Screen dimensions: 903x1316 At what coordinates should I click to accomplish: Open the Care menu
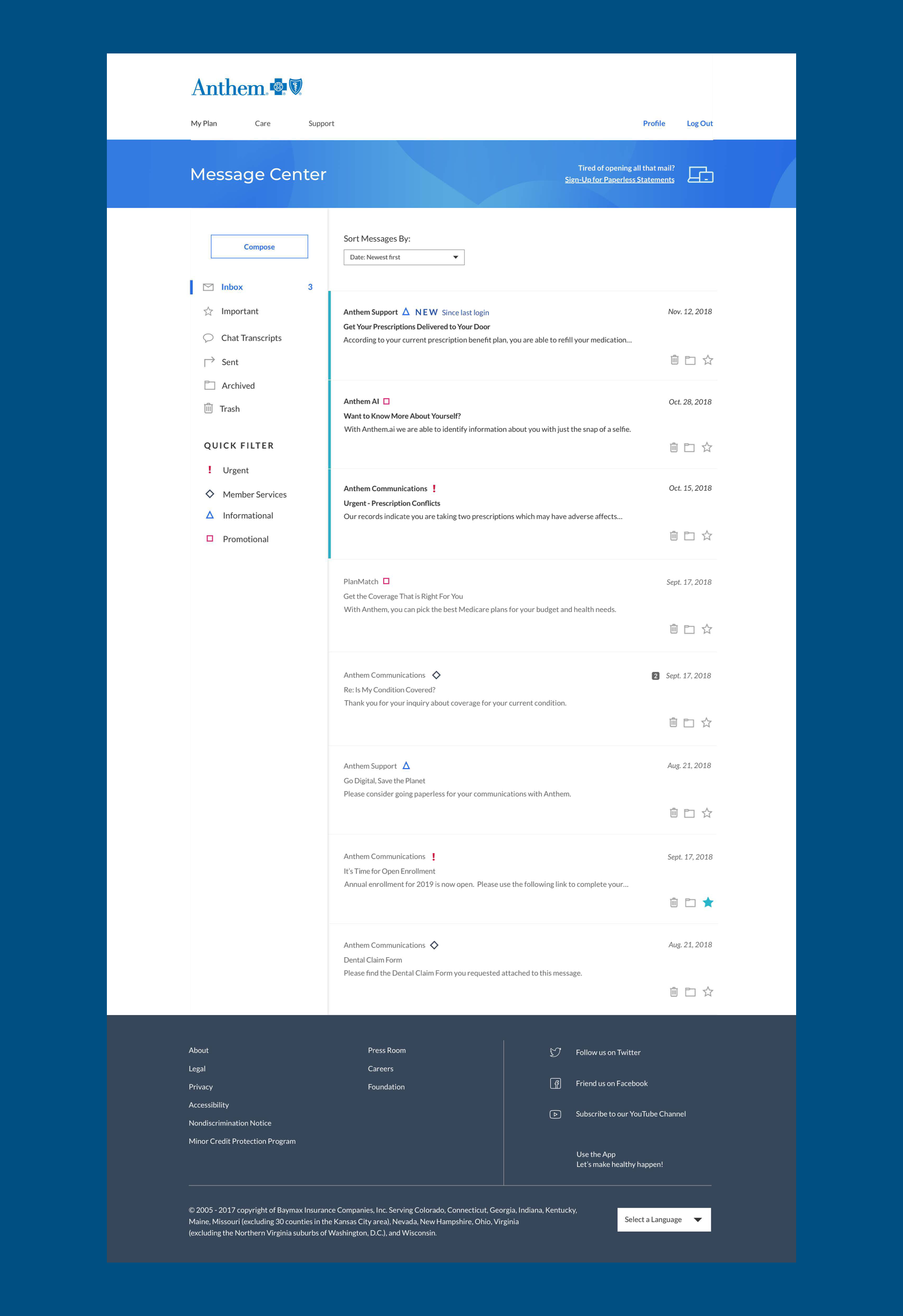(263, 123)
